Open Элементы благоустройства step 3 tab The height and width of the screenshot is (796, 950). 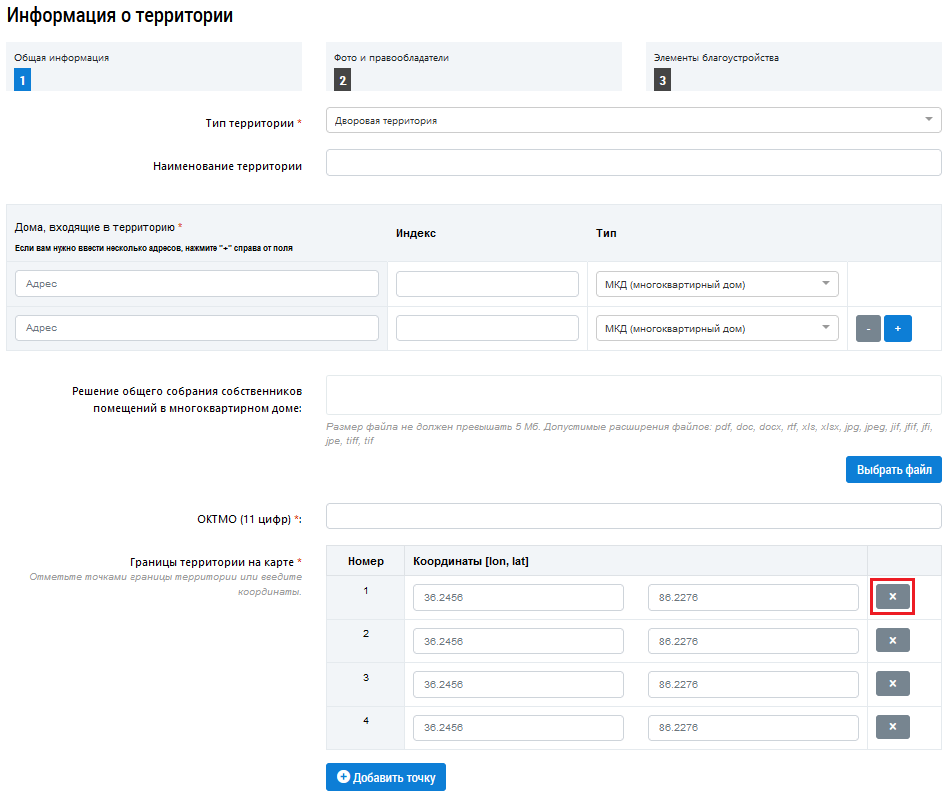[794, 67]
